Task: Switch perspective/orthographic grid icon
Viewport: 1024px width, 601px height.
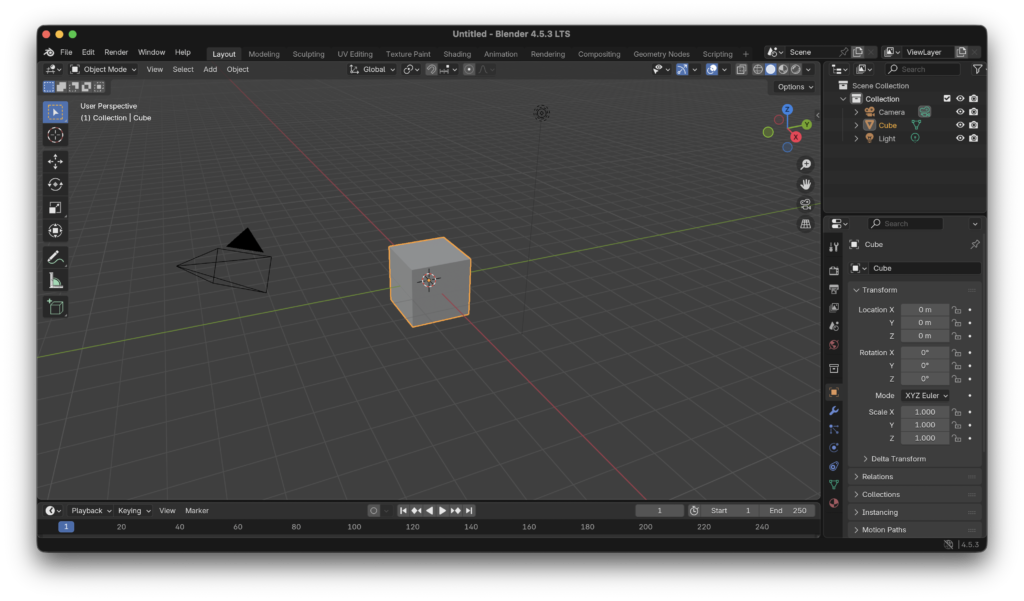Action: pos(805,223)
